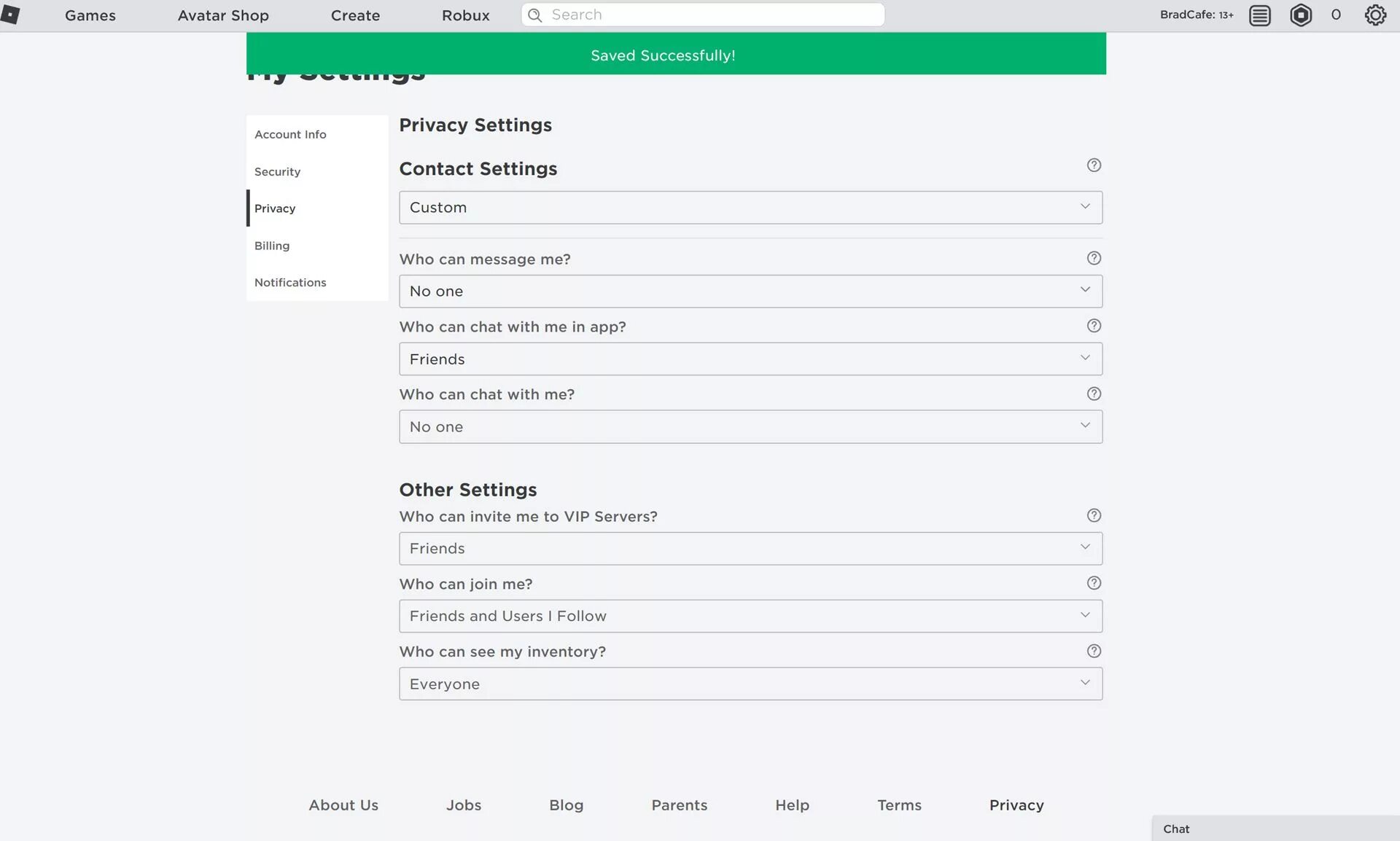
Task: Click the Search input field
Action: (702, 14)
